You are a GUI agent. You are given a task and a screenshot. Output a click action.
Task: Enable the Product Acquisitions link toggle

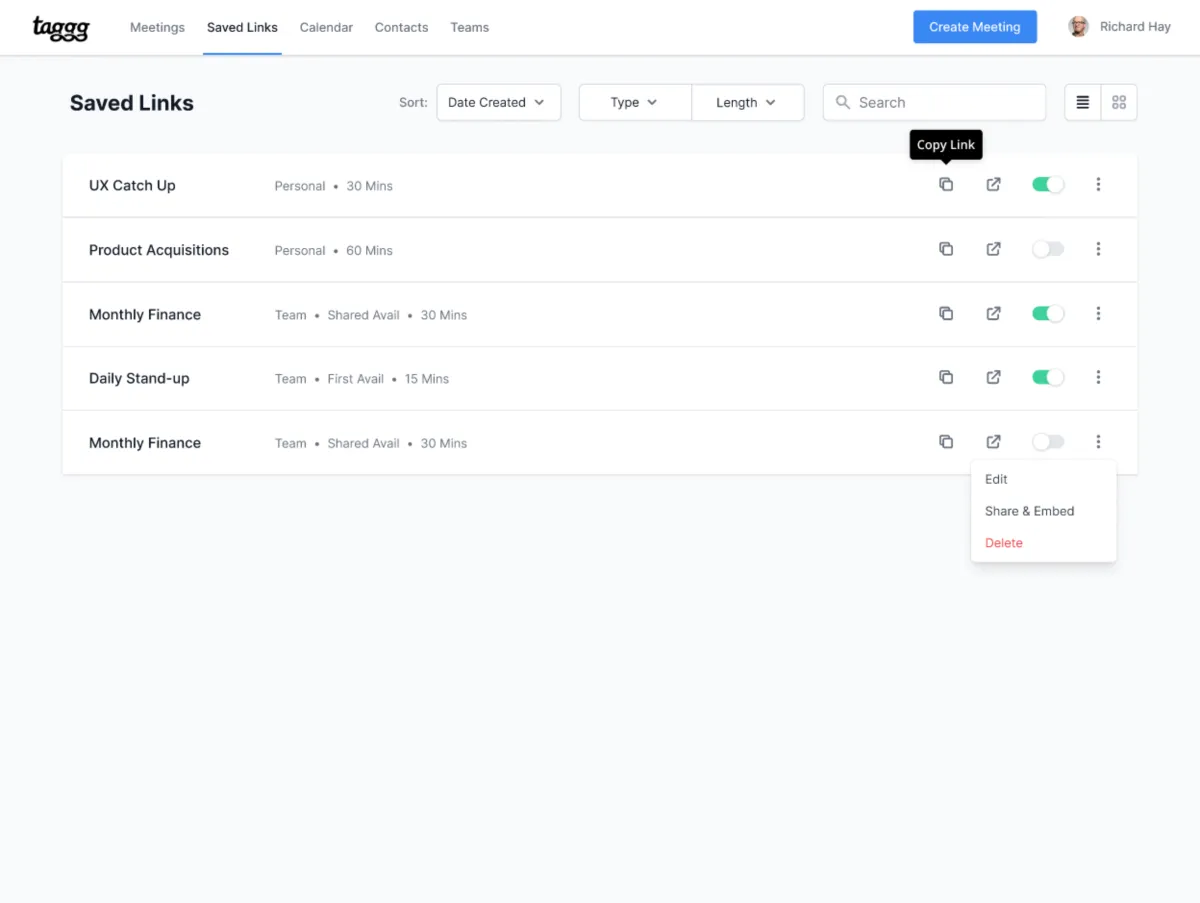[1048, 249]
